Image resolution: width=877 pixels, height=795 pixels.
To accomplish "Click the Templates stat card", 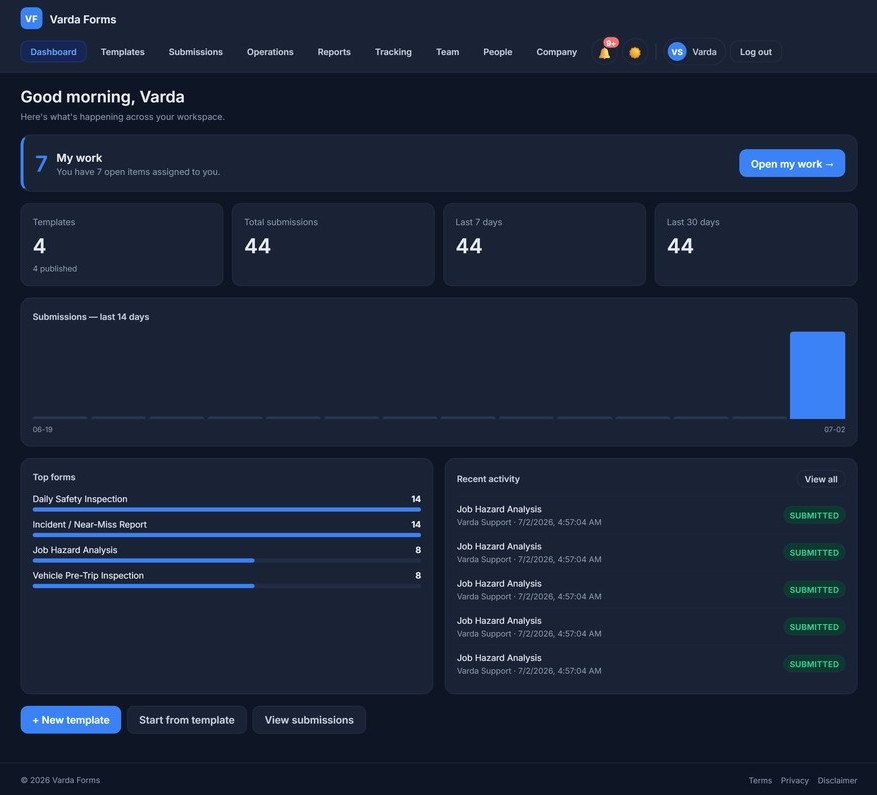I will coord(122,244).
